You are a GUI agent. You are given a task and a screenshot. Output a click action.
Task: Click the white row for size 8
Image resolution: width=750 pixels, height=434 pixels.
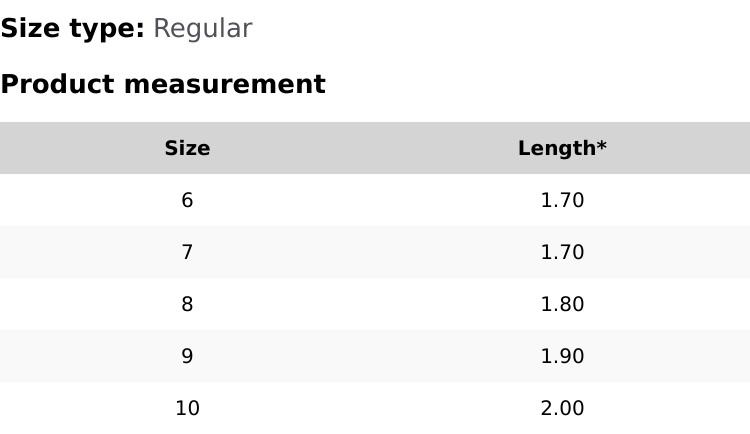pyautogui.click(x=375, y=304)
